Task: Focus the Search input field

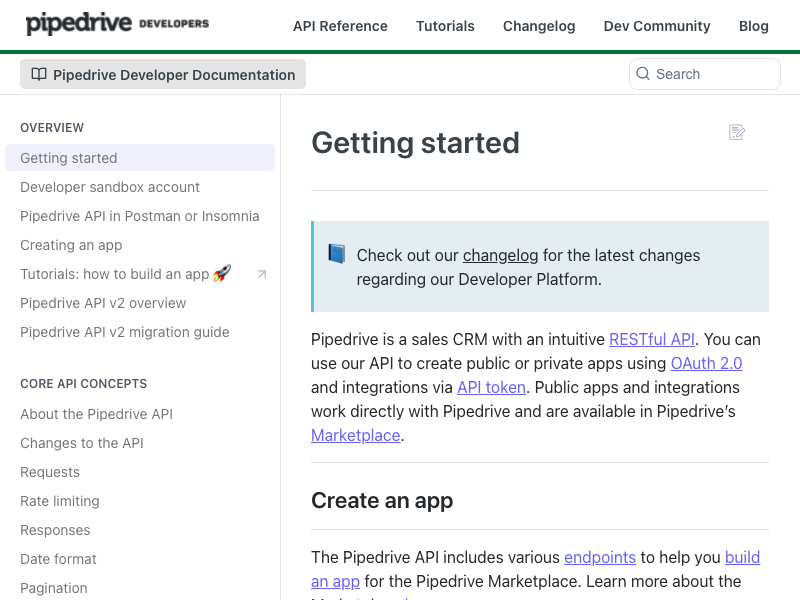Action: pyautogui.click(x=705, y=74)
